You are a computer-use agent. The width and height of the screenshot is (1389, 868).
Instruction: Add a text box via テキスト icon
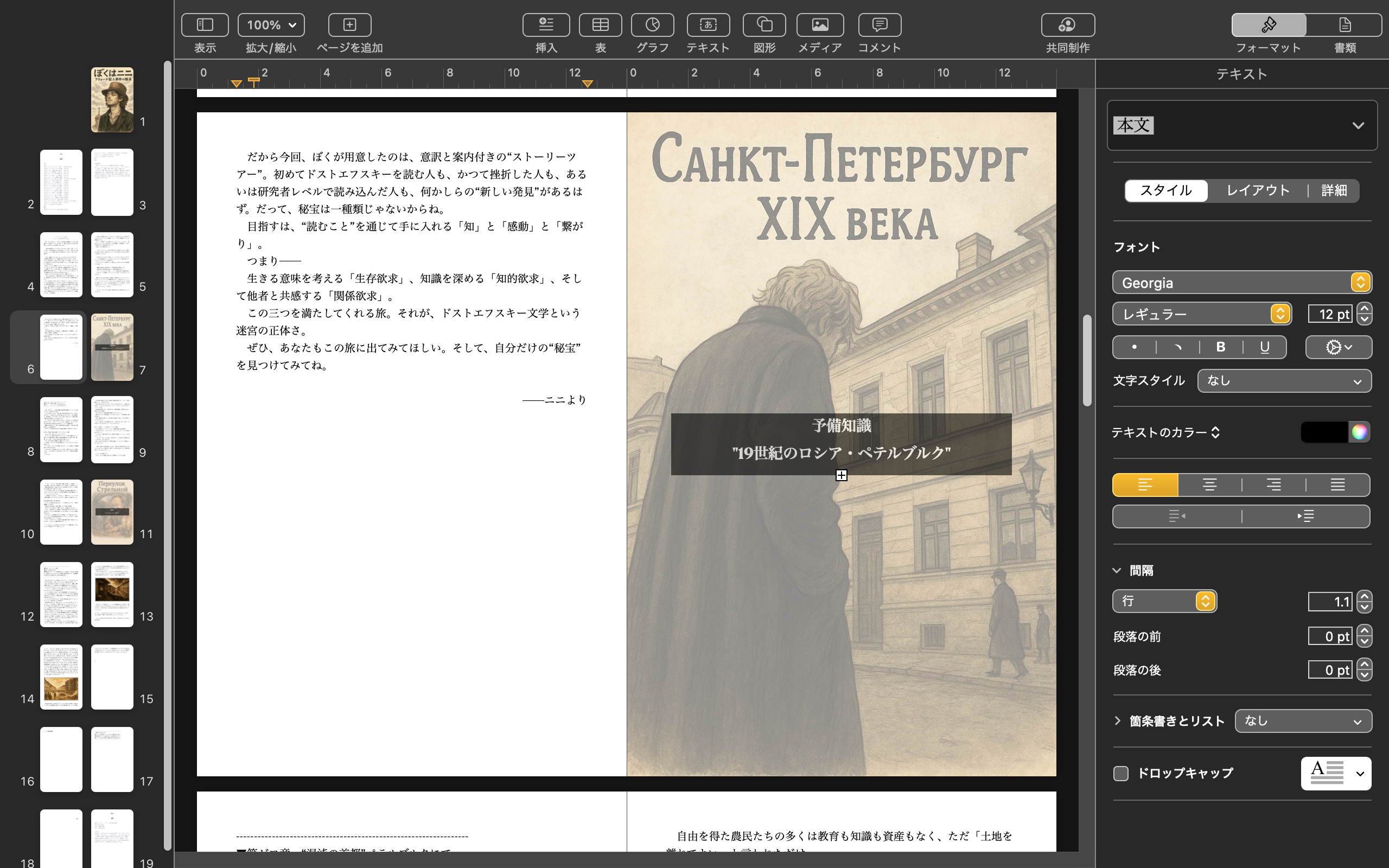pyautogui.click(x=708, y=25)
